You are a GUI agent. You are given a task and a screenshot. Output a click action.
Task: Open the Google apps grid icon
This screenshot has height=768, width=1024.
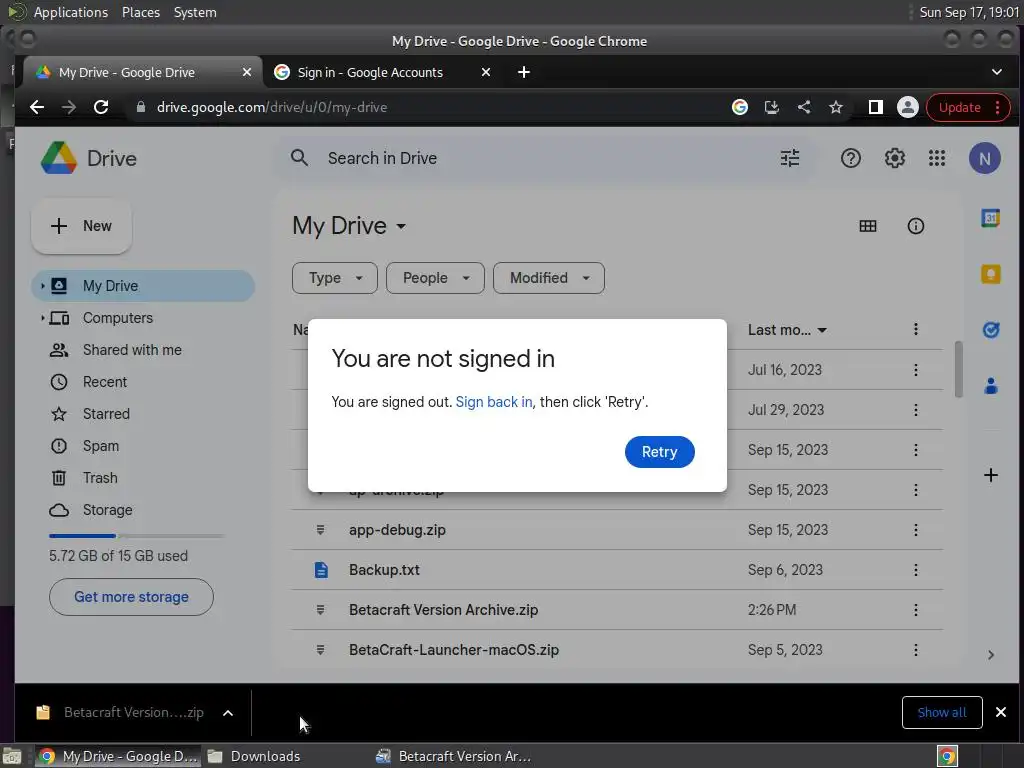(936, 158)
